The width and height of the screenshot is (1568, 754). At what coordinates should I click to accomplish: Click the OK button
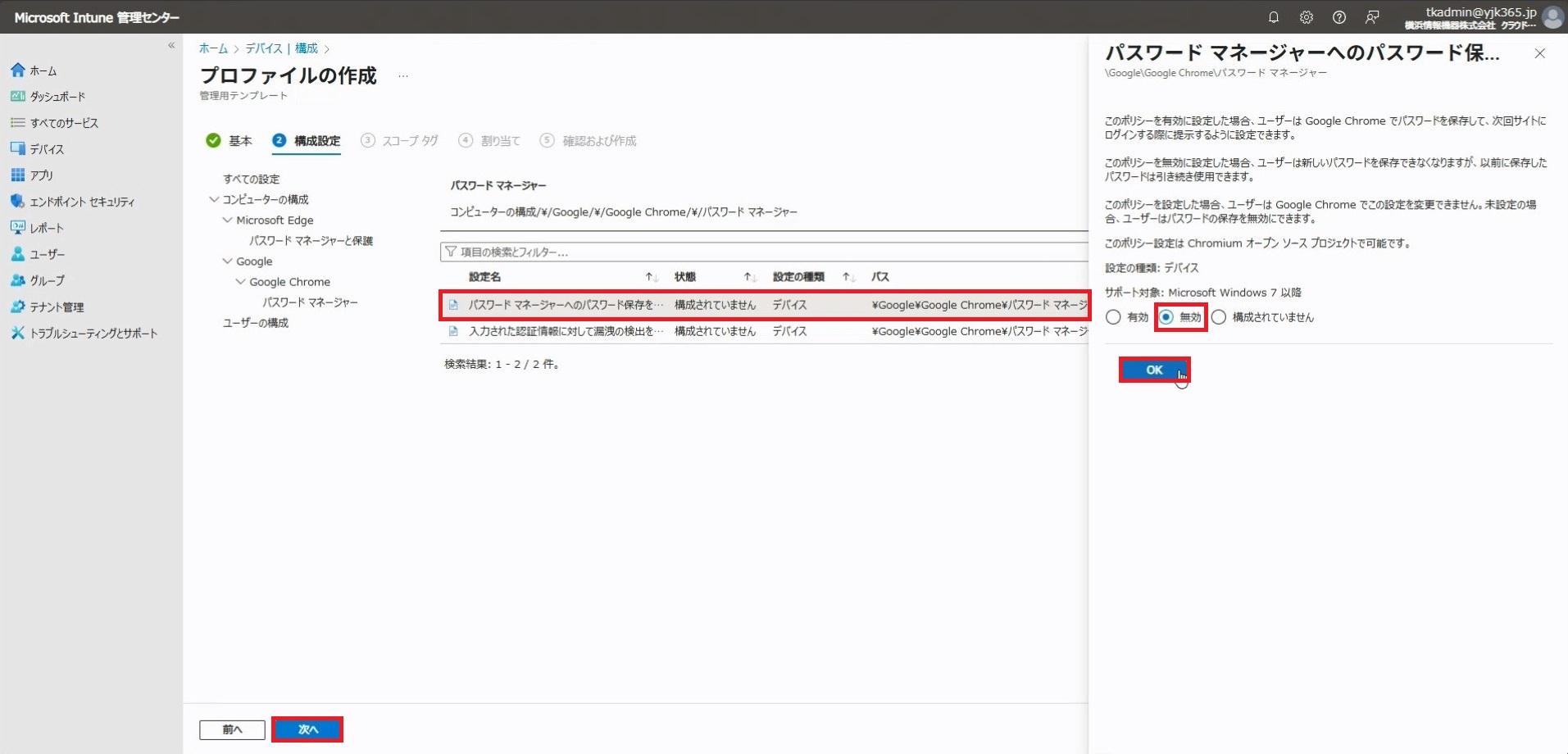1154,370
